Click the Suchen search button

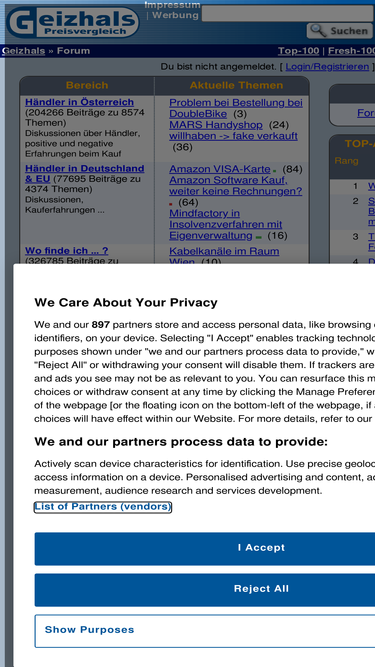point(339,31)
